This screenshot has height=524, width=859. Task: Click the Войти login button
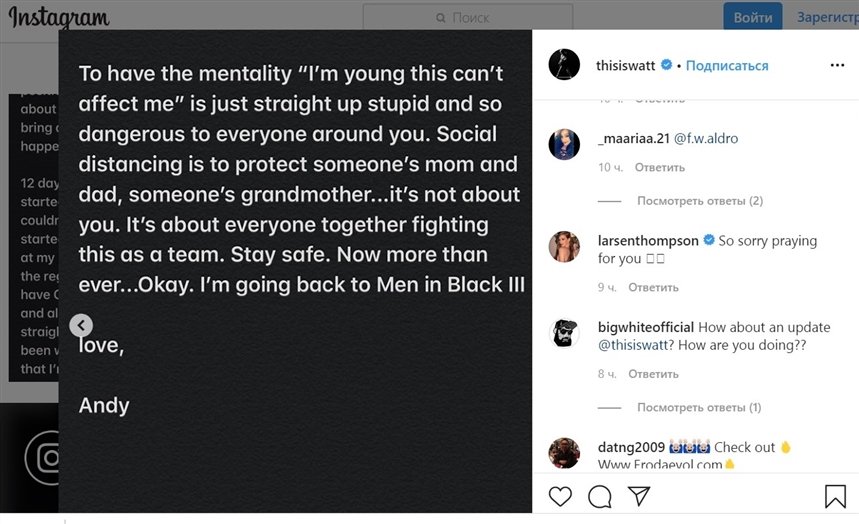752,18
